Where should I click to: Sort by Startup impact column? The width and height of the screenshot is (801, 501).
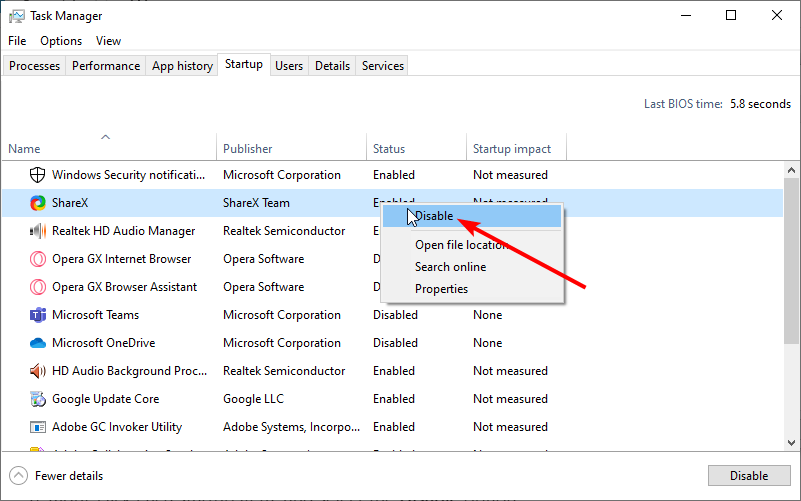pos(511,149)
